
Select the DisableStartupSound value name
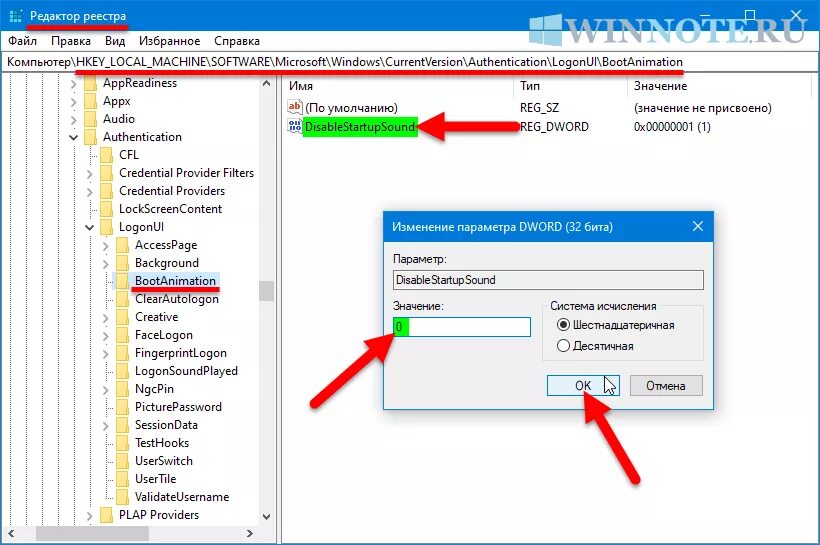pyautogui.click(x=360, y=127)
